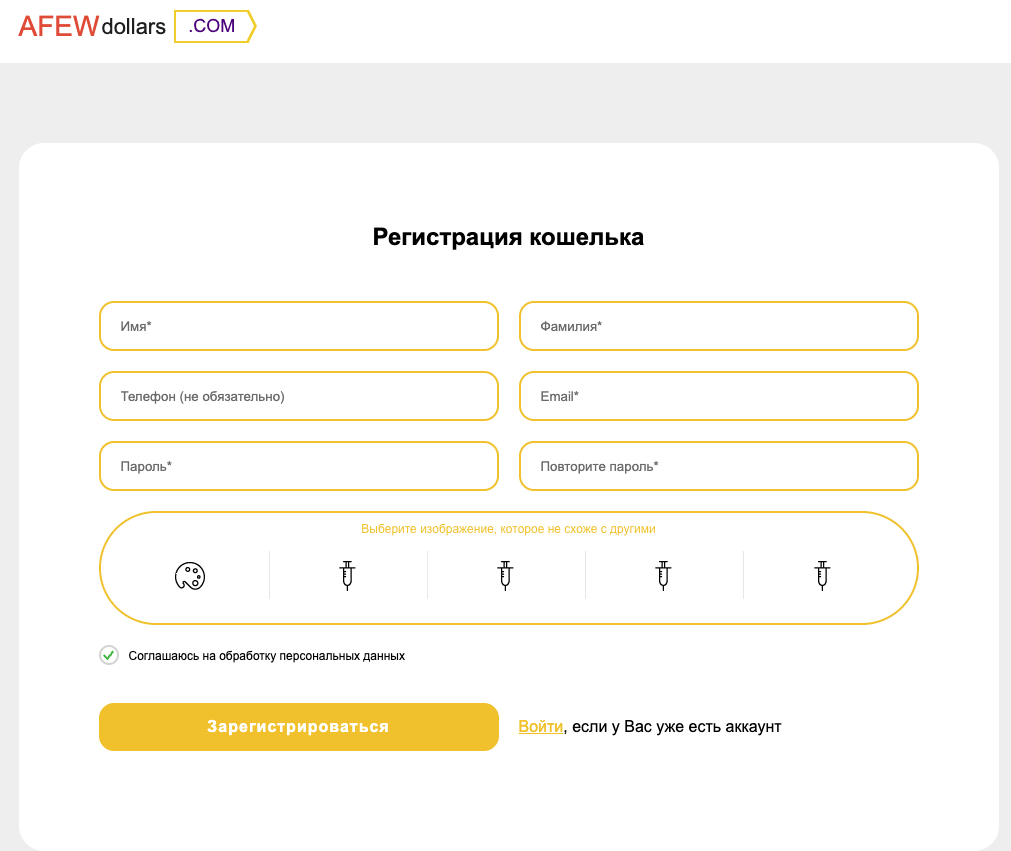Follow the Войти login link
The height and width of the screenshot is (851, 1011).
[x=540, y=727]
